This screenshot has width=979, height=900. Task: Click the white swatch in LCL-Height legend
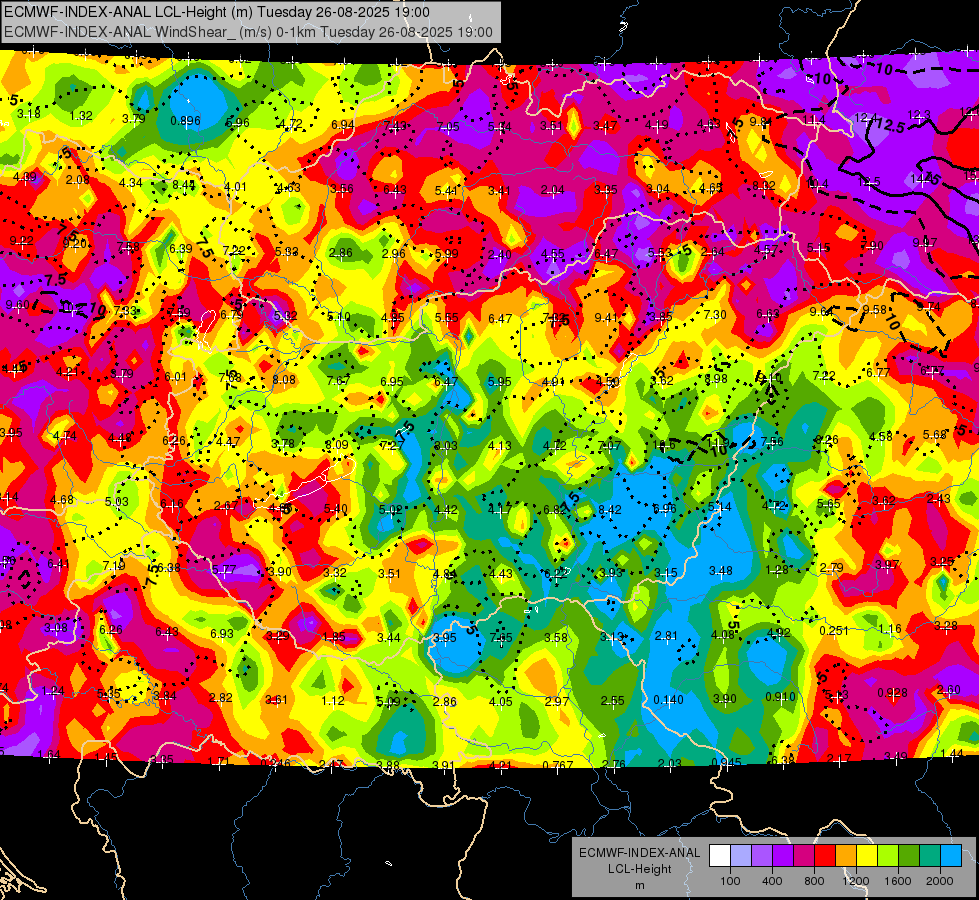point(720,856)
